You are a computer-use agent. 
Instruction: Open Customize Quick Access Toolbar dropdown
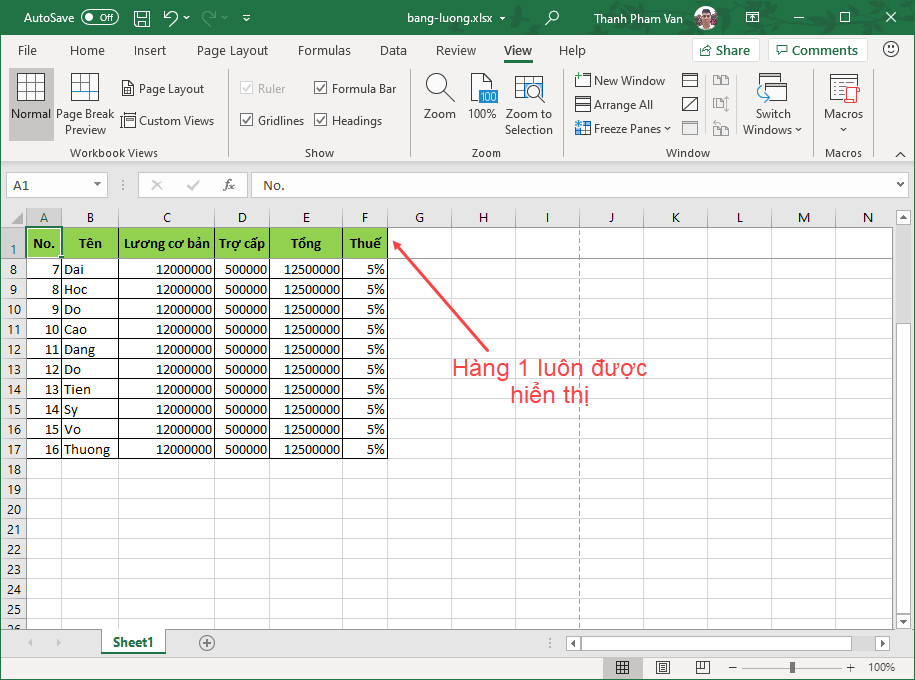pyautogui.click(x=246, y=18)
